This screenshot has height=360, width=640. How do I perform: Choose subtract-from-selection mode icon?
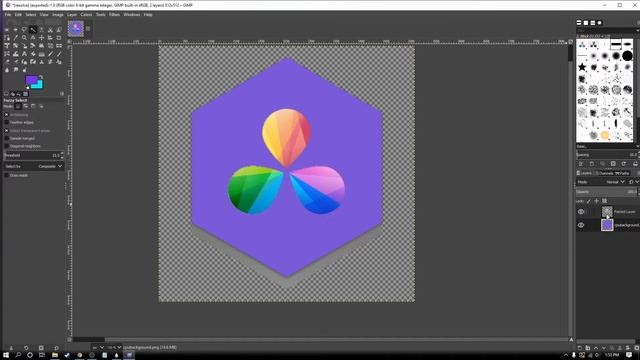pyautogui.click(x=33, y=106)
